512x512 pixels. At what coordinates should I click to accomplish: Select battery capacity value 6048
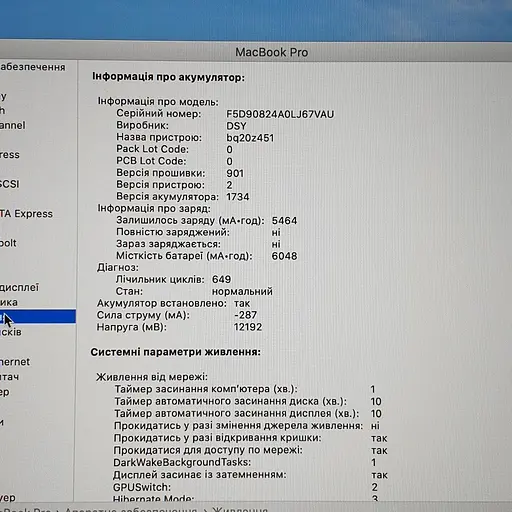pos(284,256)
